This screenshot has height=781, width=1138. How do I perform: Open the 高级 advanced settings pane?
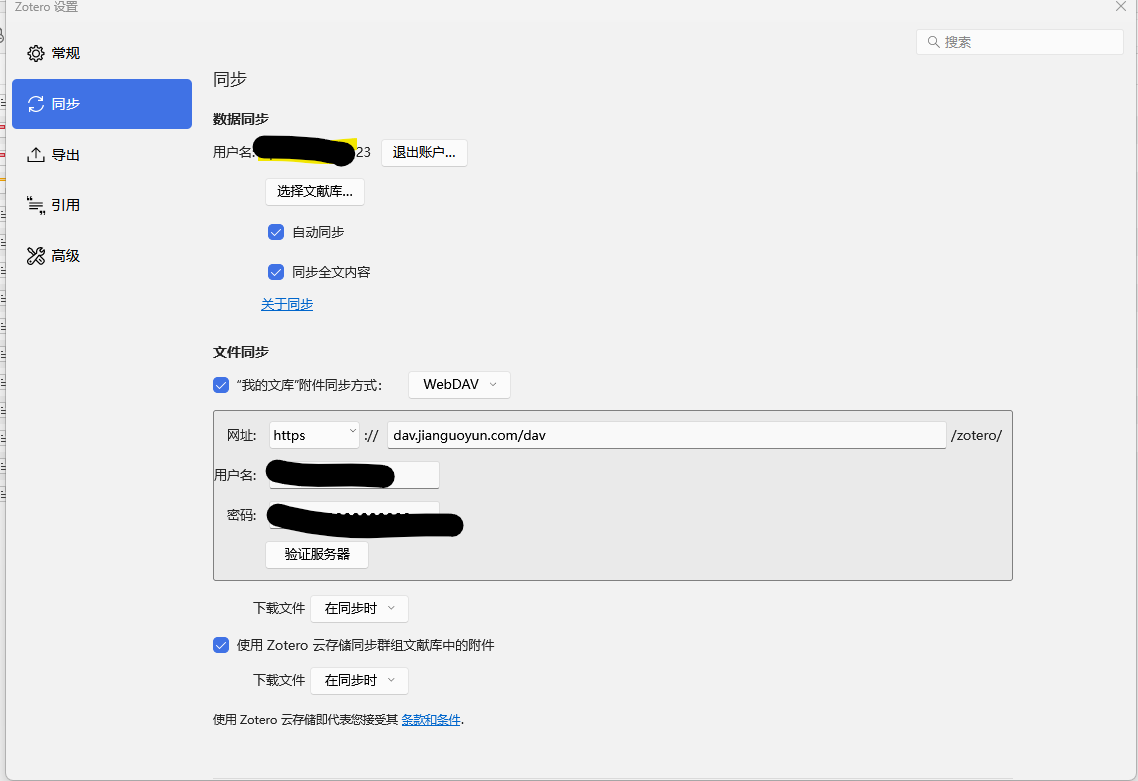coord(102,255)
